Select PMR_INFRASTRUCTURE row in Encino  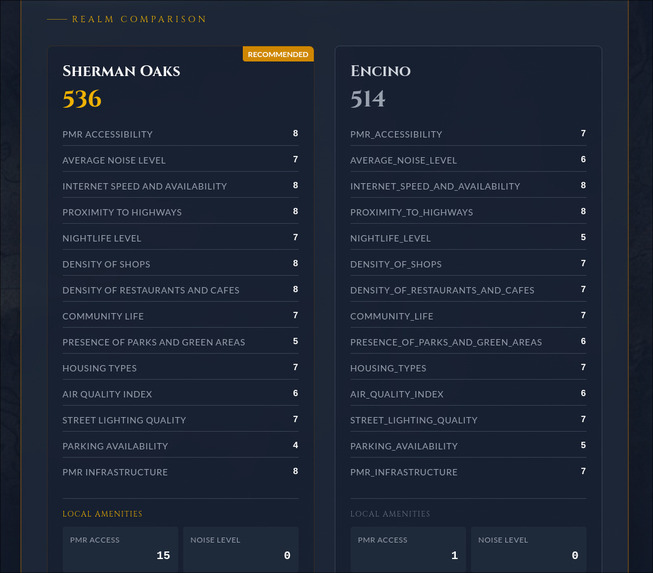click(x=468, y=472)
